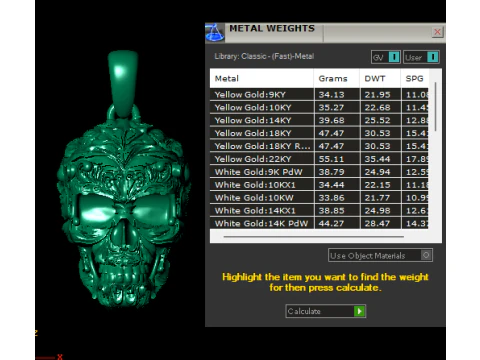Click the 25.52 DWT value

pyautogui.click(x=377, y=120)
